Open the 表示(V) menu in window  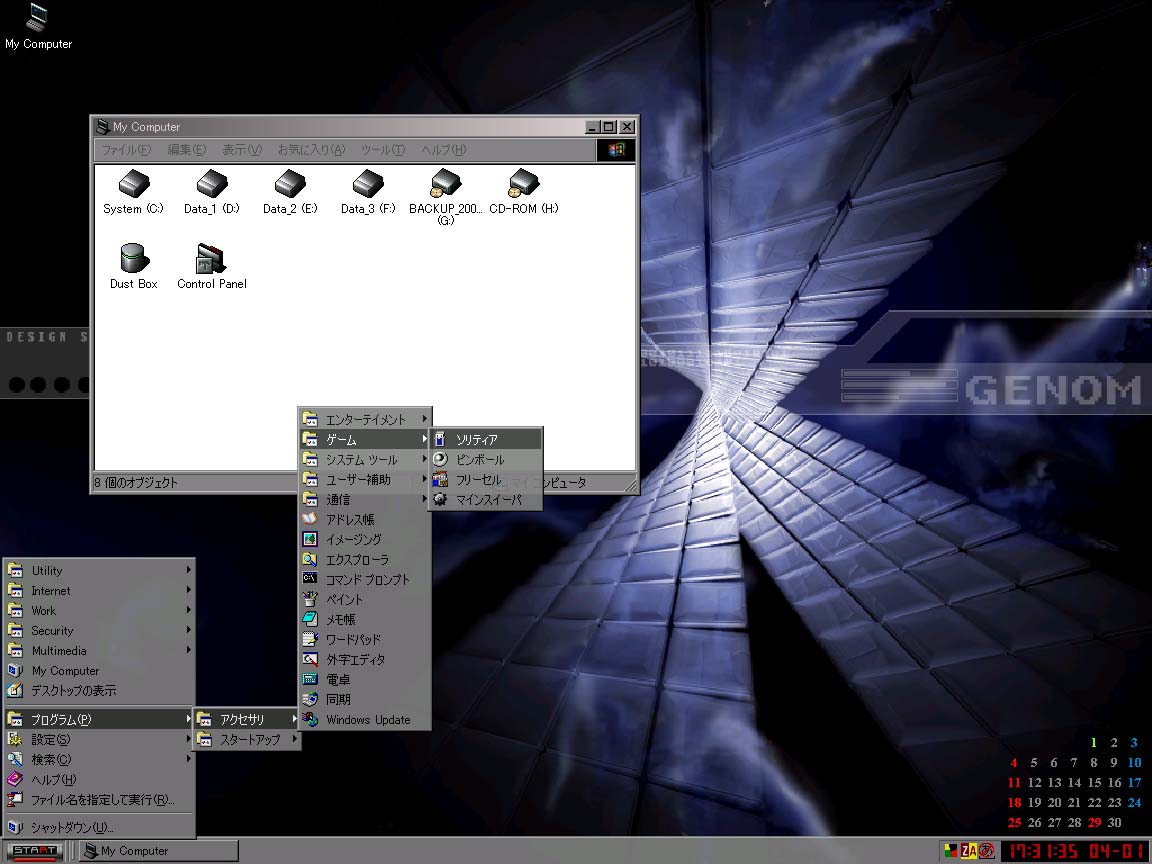point(241,150)
